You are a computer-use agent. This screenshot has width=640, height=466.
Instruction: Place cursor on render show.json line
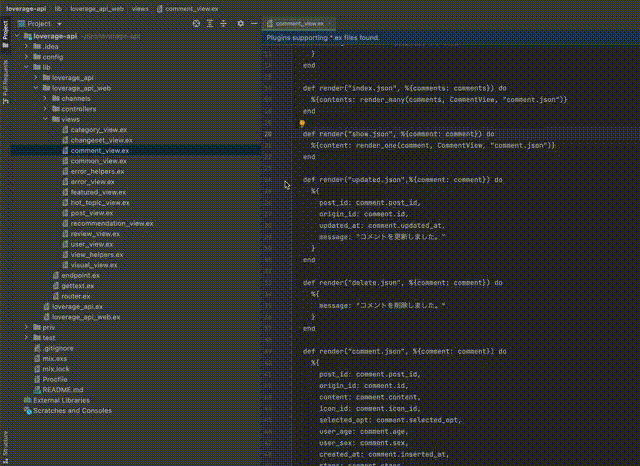point(398,134)
